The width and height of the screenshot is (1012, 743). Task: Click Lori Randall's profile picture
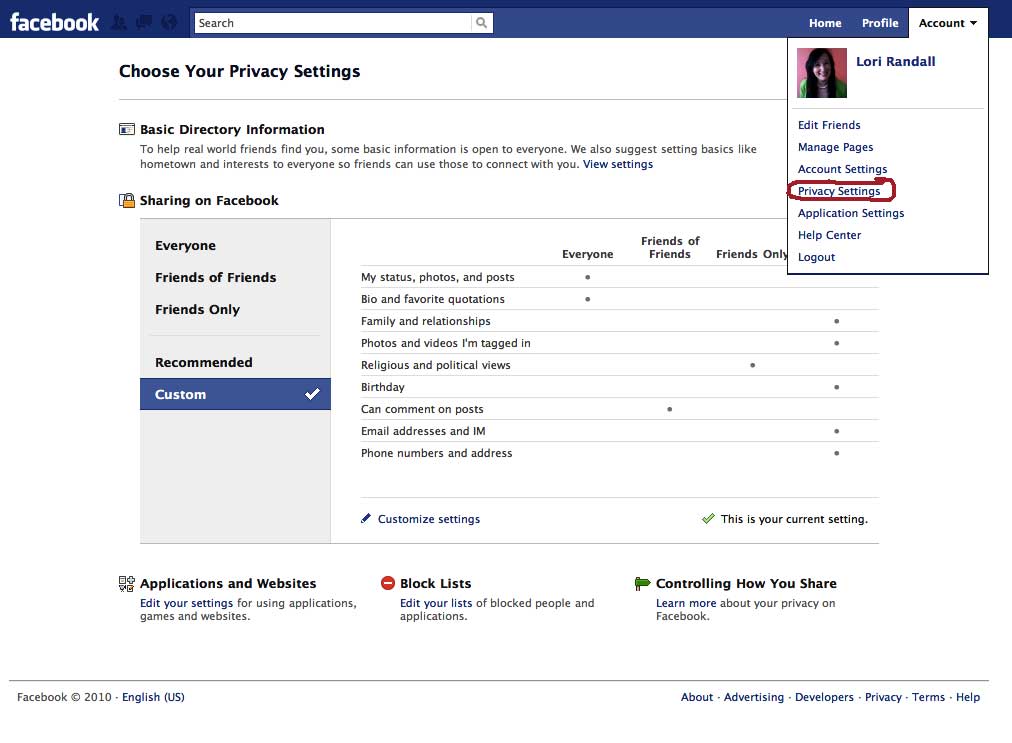(821, 73)
